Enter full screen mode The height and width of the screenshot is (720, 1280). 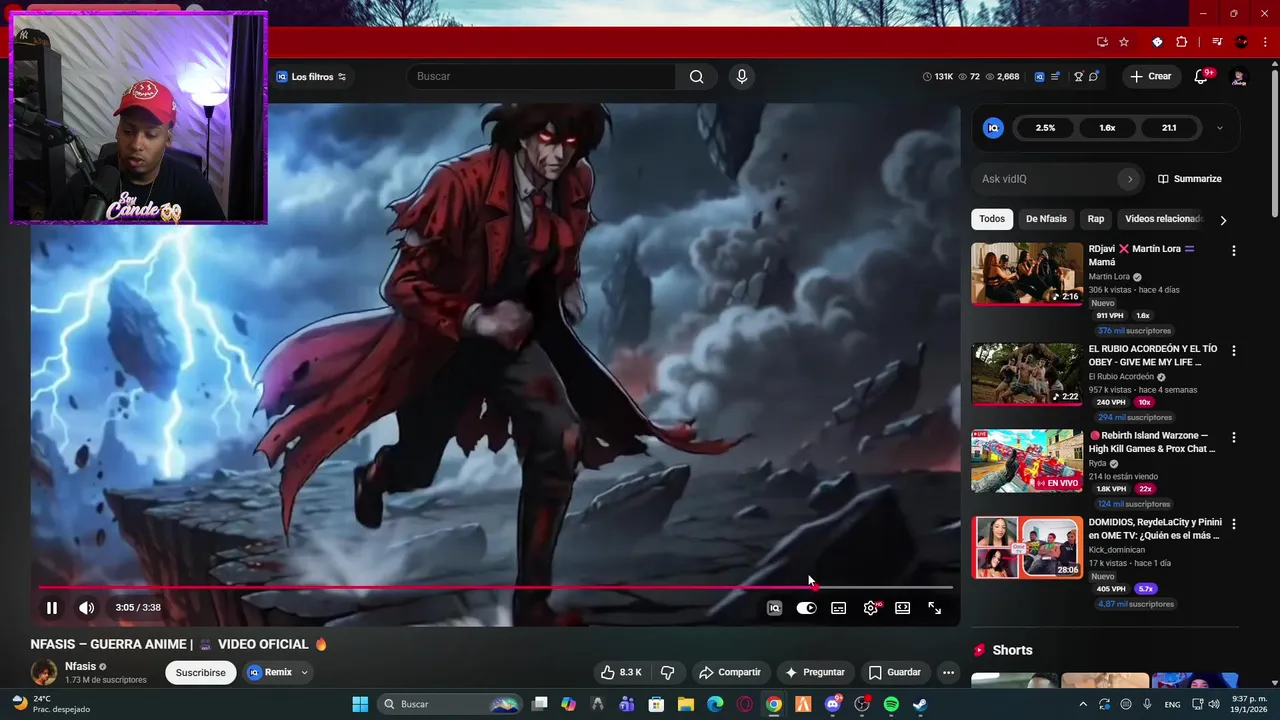coord(934,607)
